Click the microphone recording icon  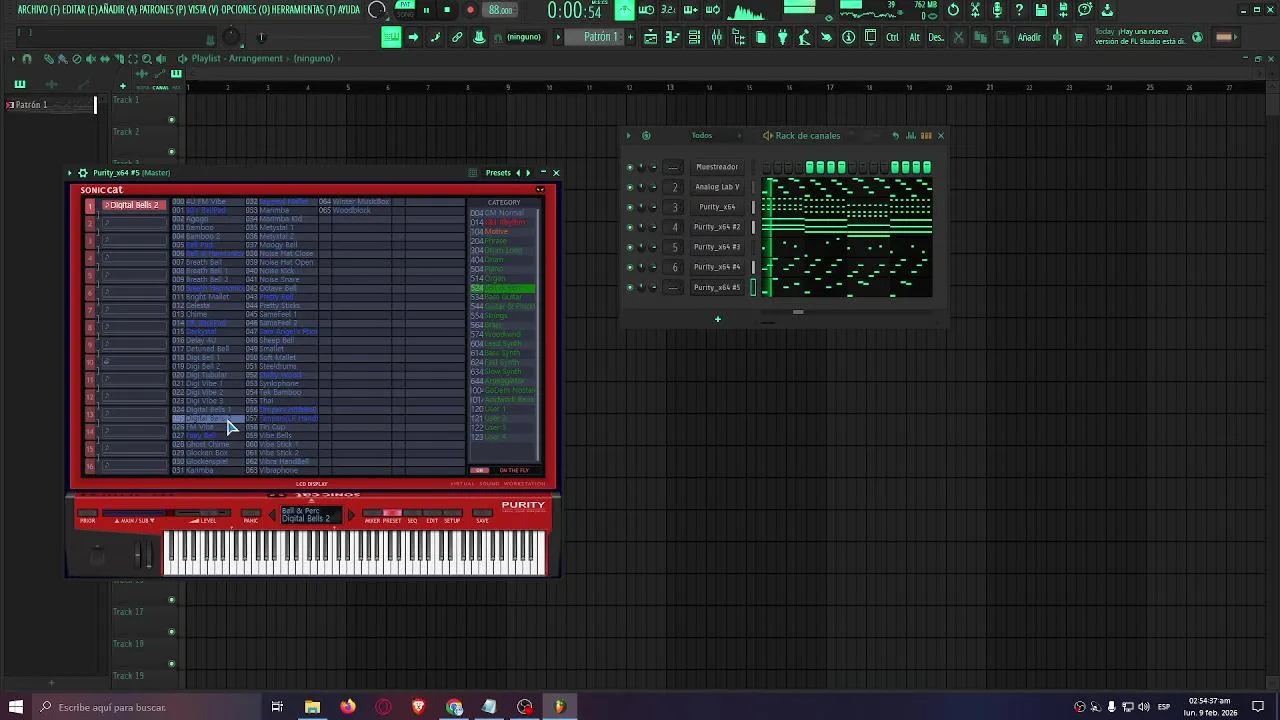997,10
